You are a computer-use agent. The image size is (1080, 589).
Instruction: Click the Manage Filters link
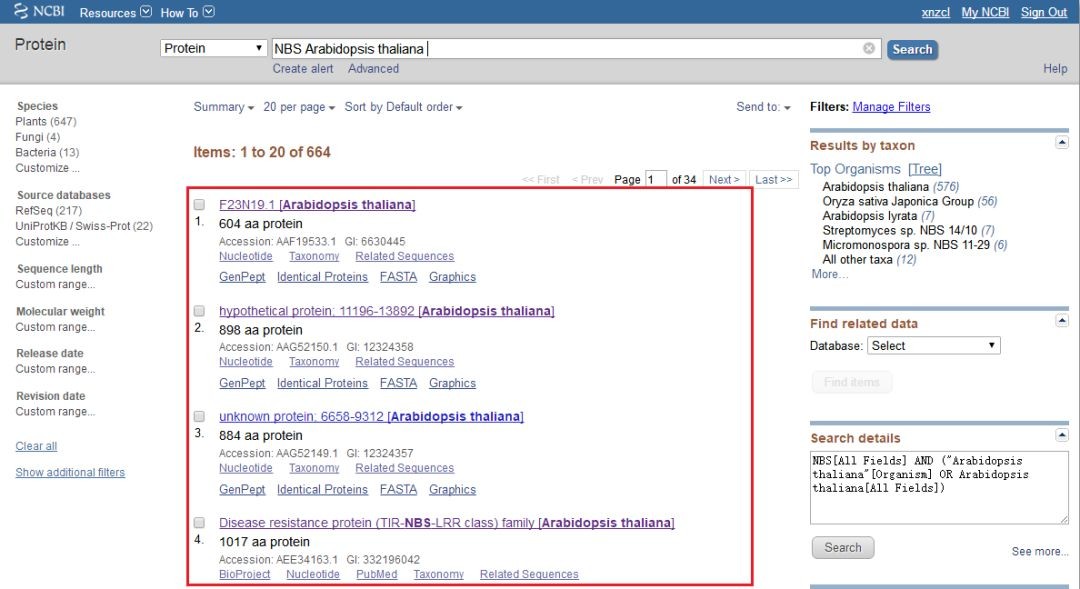point(891,107)
